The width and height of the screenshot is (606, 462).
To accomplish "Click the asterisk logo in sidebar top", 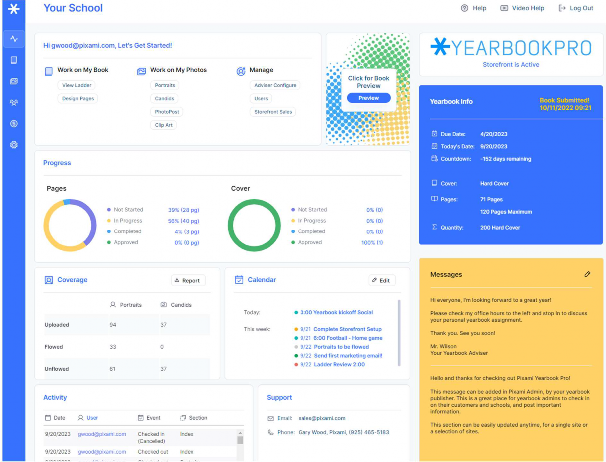I will click(14, 9).
